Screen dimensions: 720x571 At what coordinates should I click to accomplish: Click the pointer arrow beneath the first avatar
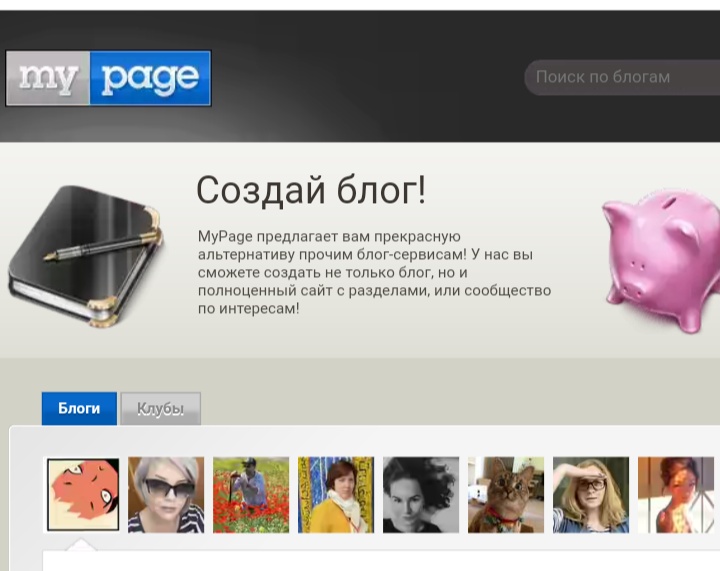point(82,544)
